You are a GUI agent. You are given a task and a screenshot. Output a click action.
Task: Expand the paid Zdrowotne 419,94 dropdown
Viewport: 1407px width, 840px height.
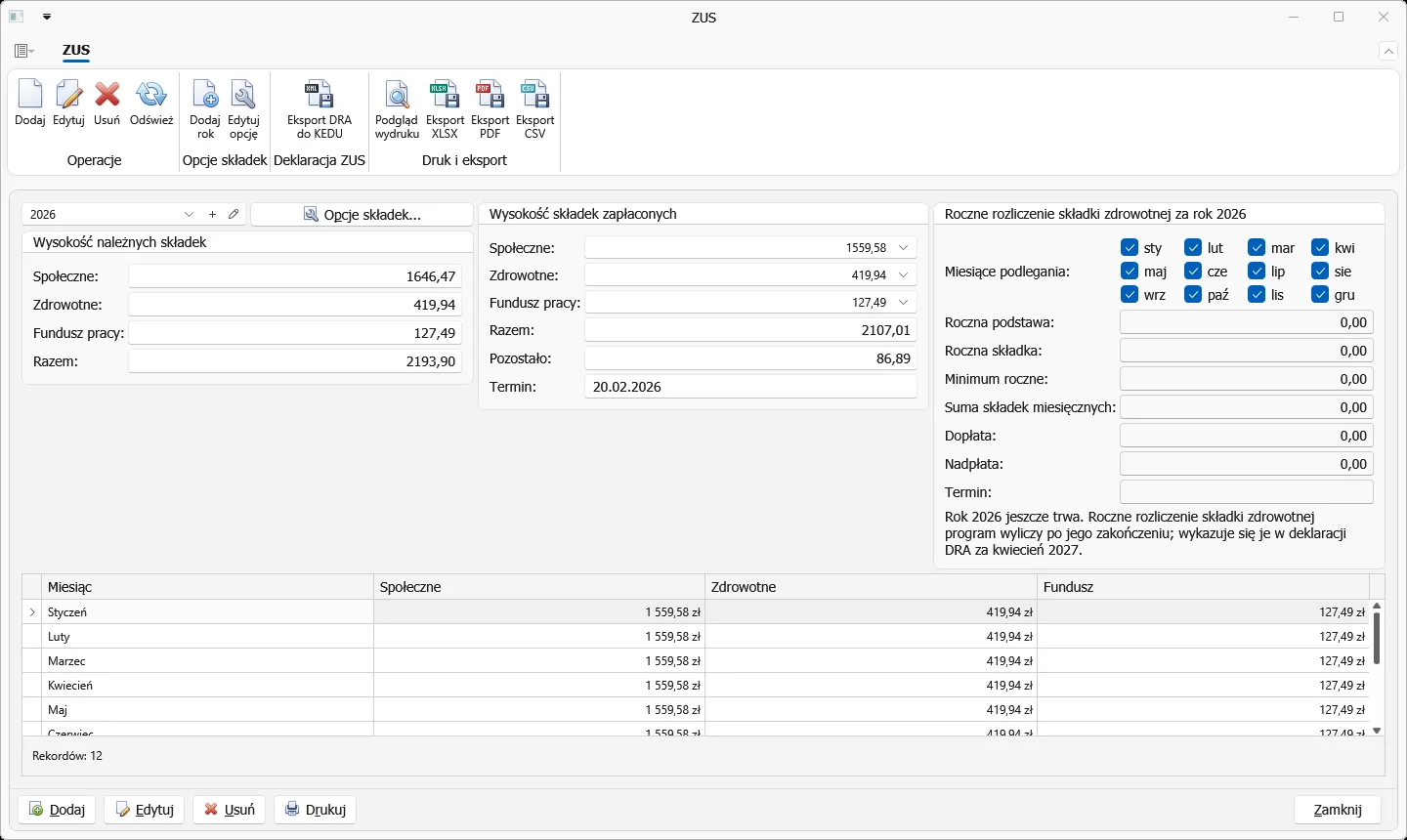click(904, 275)
